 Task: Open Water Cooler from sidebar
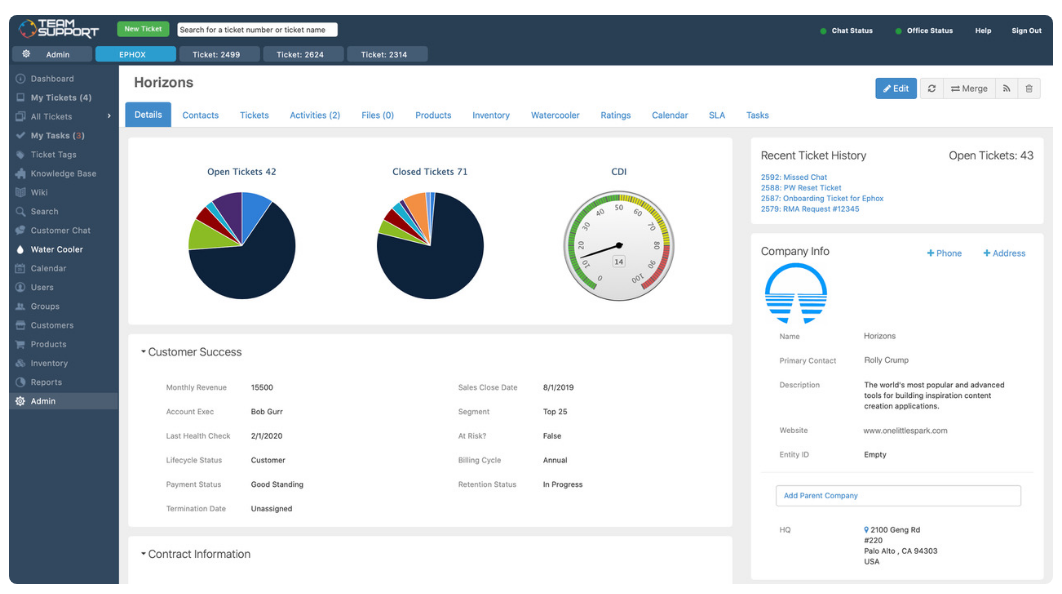point(57,249)
